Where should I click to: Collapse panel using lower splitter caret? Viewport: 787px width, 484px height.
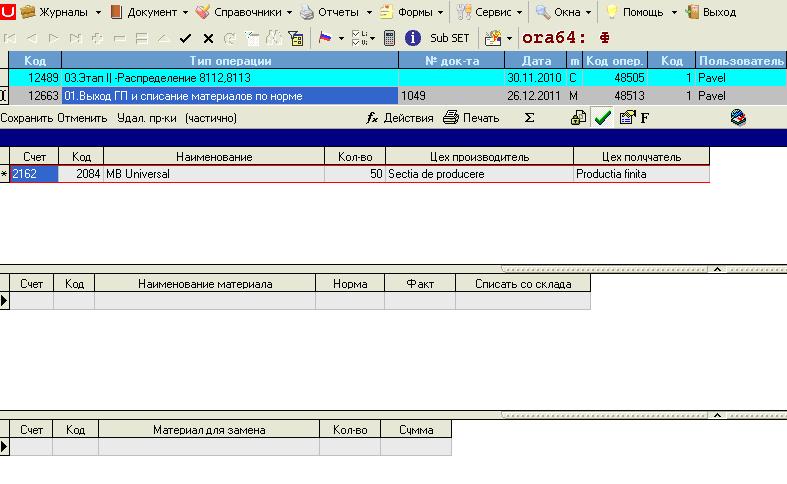(717, 415)
